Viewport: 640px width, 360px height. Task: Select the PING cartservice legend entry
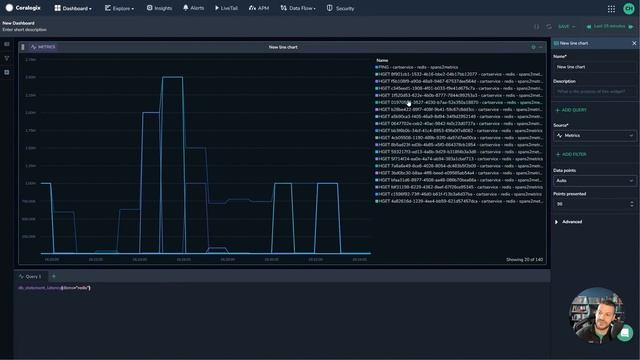point(418,67)
